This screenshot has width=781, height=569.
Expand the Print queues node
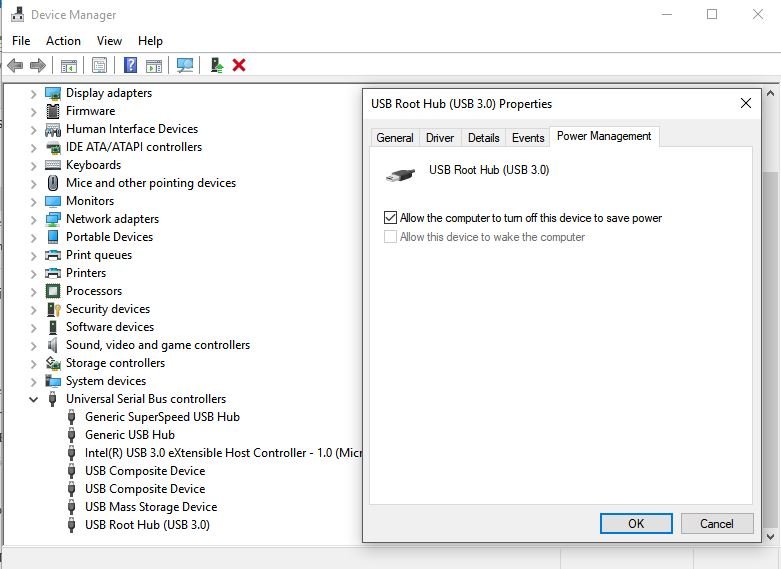click(x=33, y=256)
